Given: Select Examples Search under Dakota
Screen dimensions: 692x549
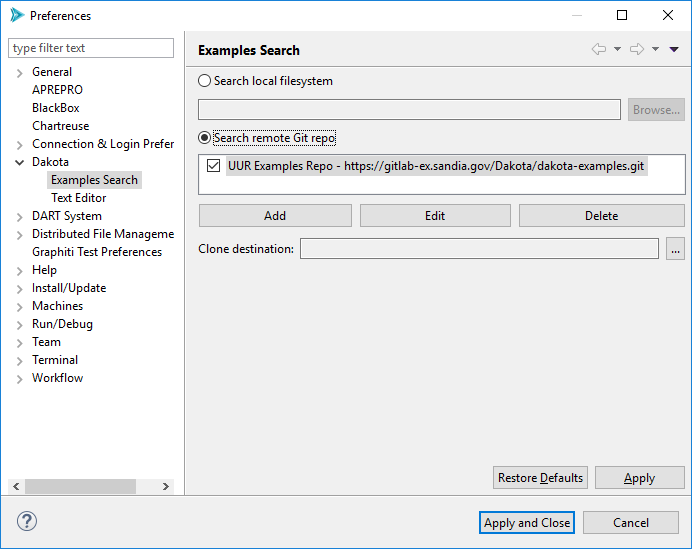Looking at the screenshot, I should pos(94,180).
